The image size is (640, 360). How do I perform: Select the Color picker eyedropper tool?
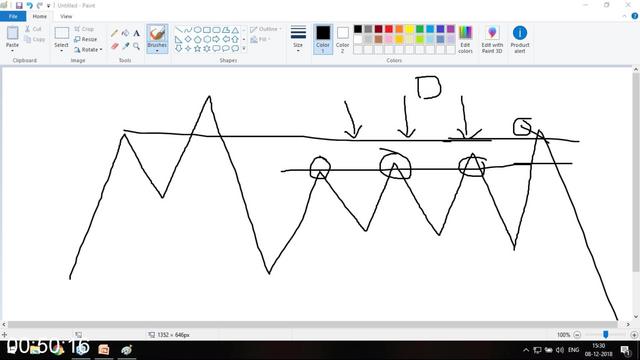click(x=126, y=46)
